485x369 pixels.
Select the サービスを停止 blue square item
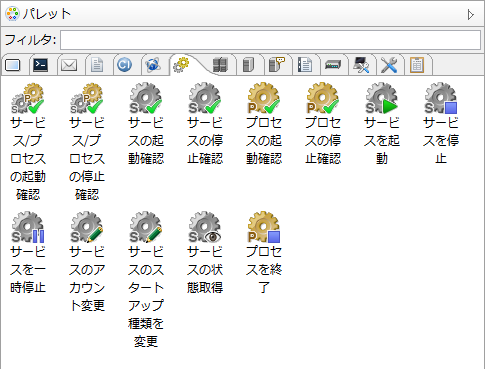(x=441, y=124)
